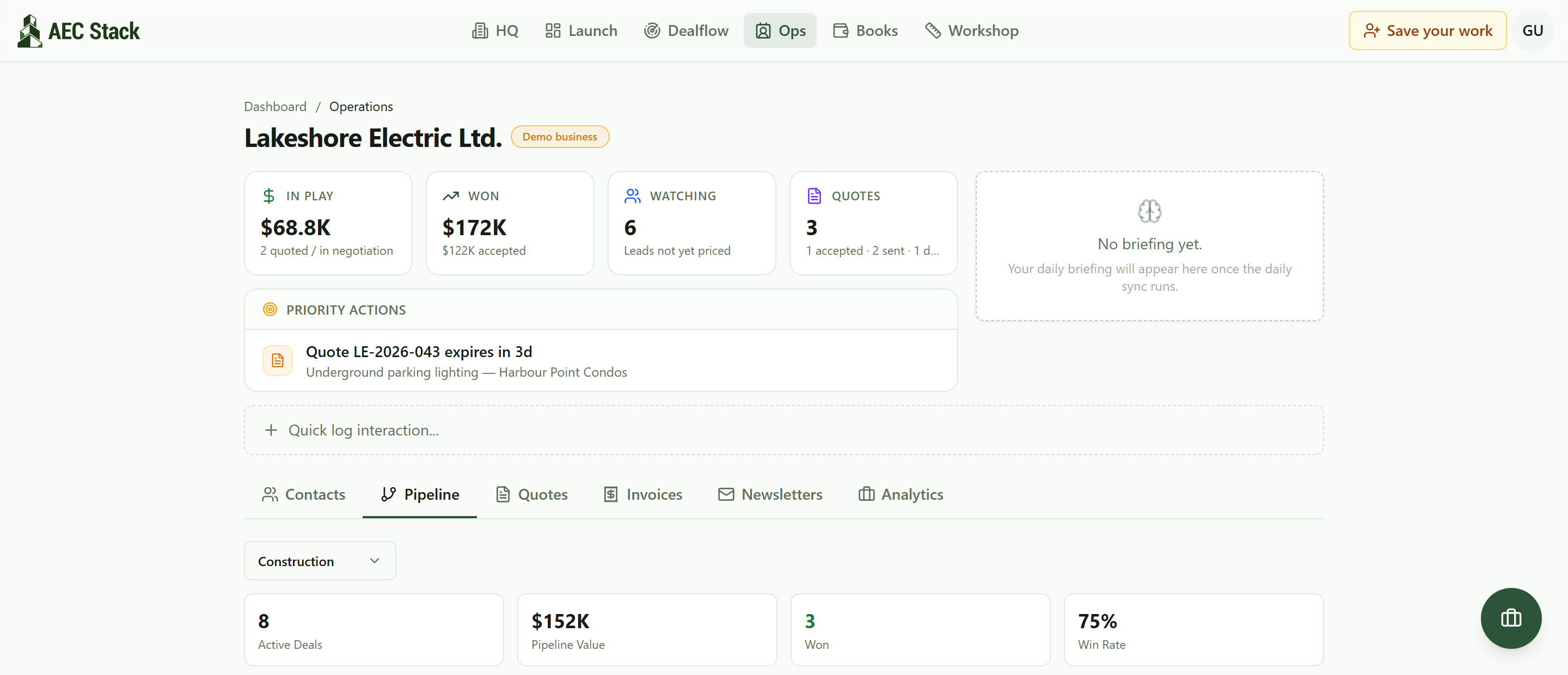The image size is (1568, 675).
Task: Click the trending arrow icon on Won card
Action: 450,196
